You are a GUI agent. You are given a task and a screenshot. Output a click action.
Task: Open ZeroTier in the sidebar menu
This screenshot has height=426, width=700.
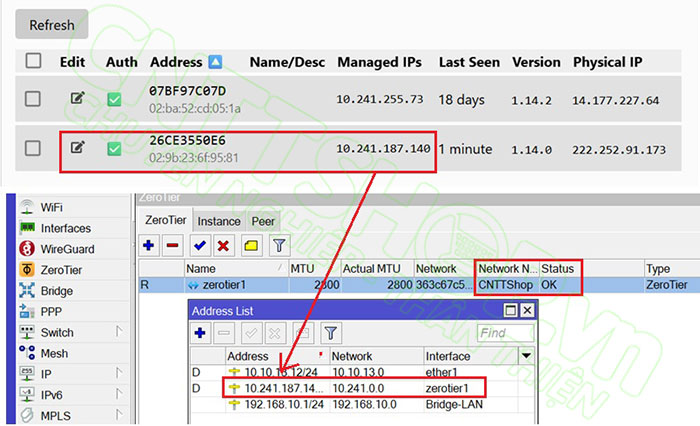point(61,270)
